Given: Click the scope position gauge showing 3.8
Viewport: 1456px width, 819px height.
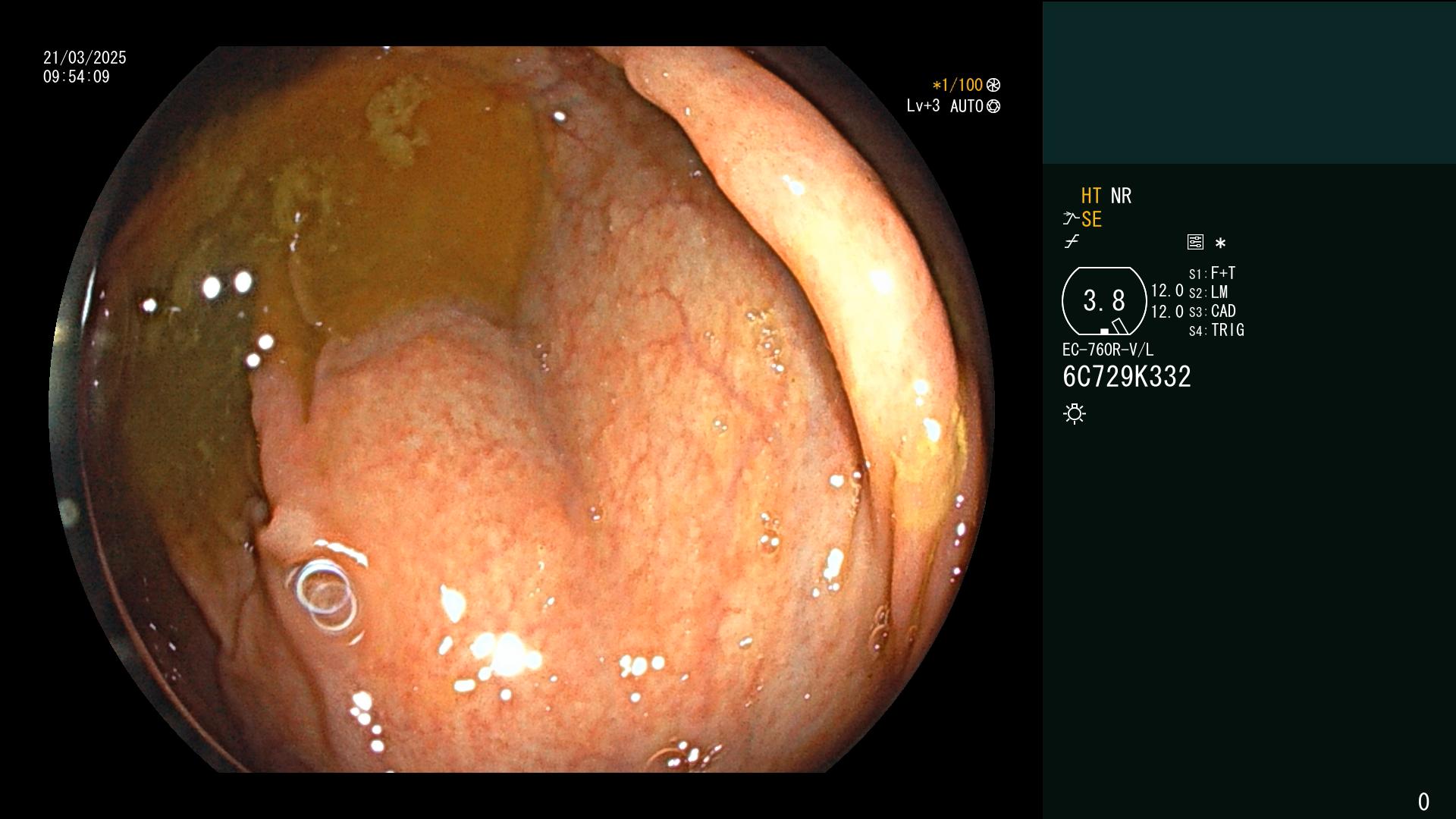Looking at the screenshot, I should click(1104, 301).
